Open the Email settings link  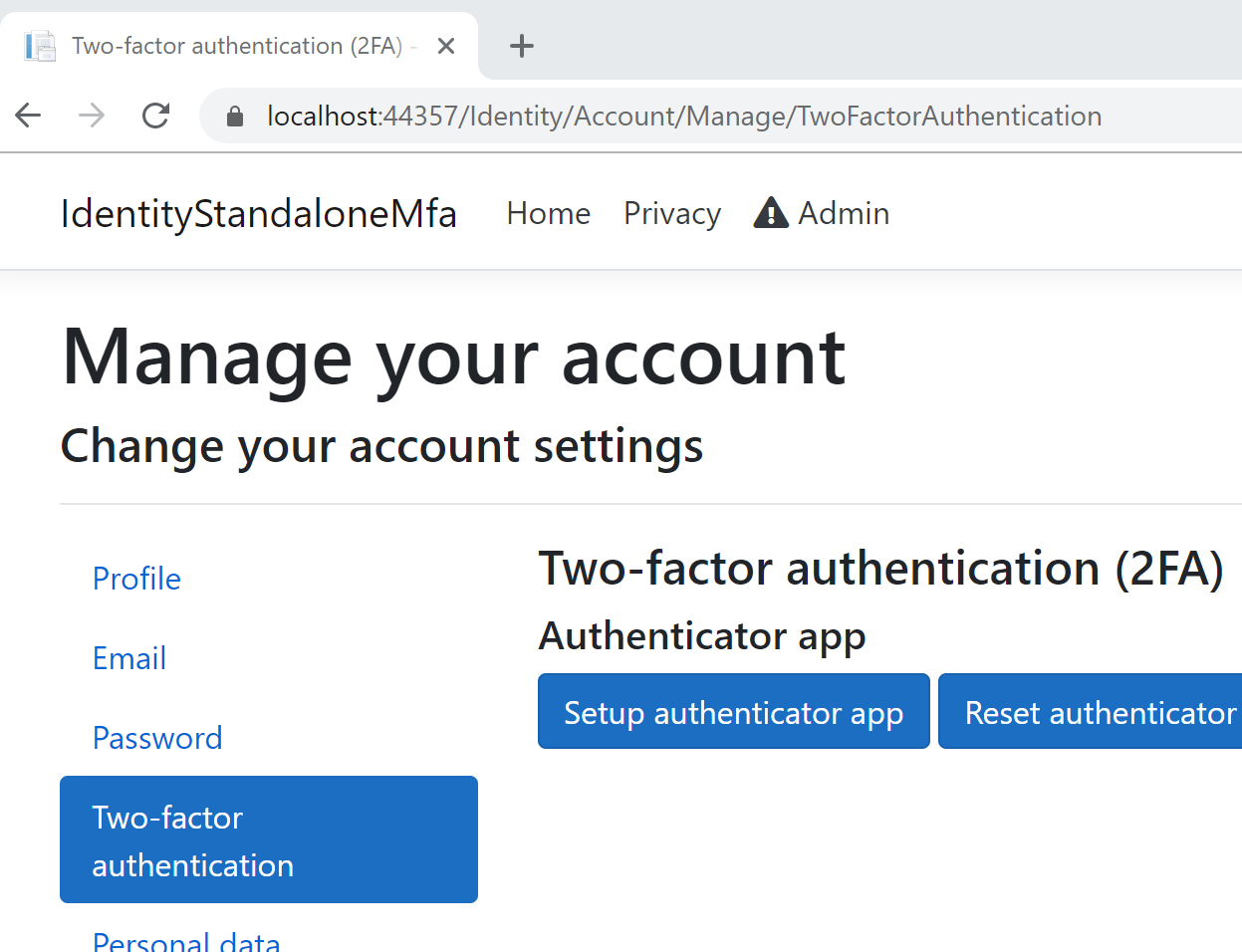[x=128, y=657]
